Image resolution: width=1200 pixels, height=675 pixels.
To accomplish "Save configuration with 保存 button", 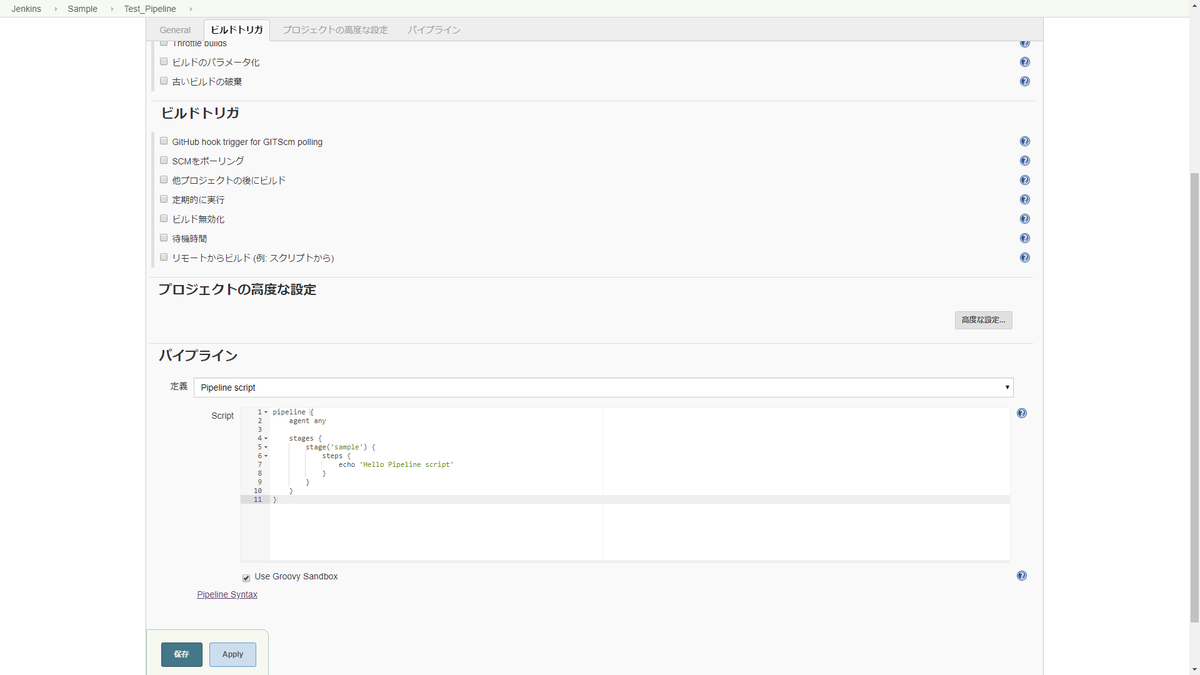I will (x=181, y=654).
